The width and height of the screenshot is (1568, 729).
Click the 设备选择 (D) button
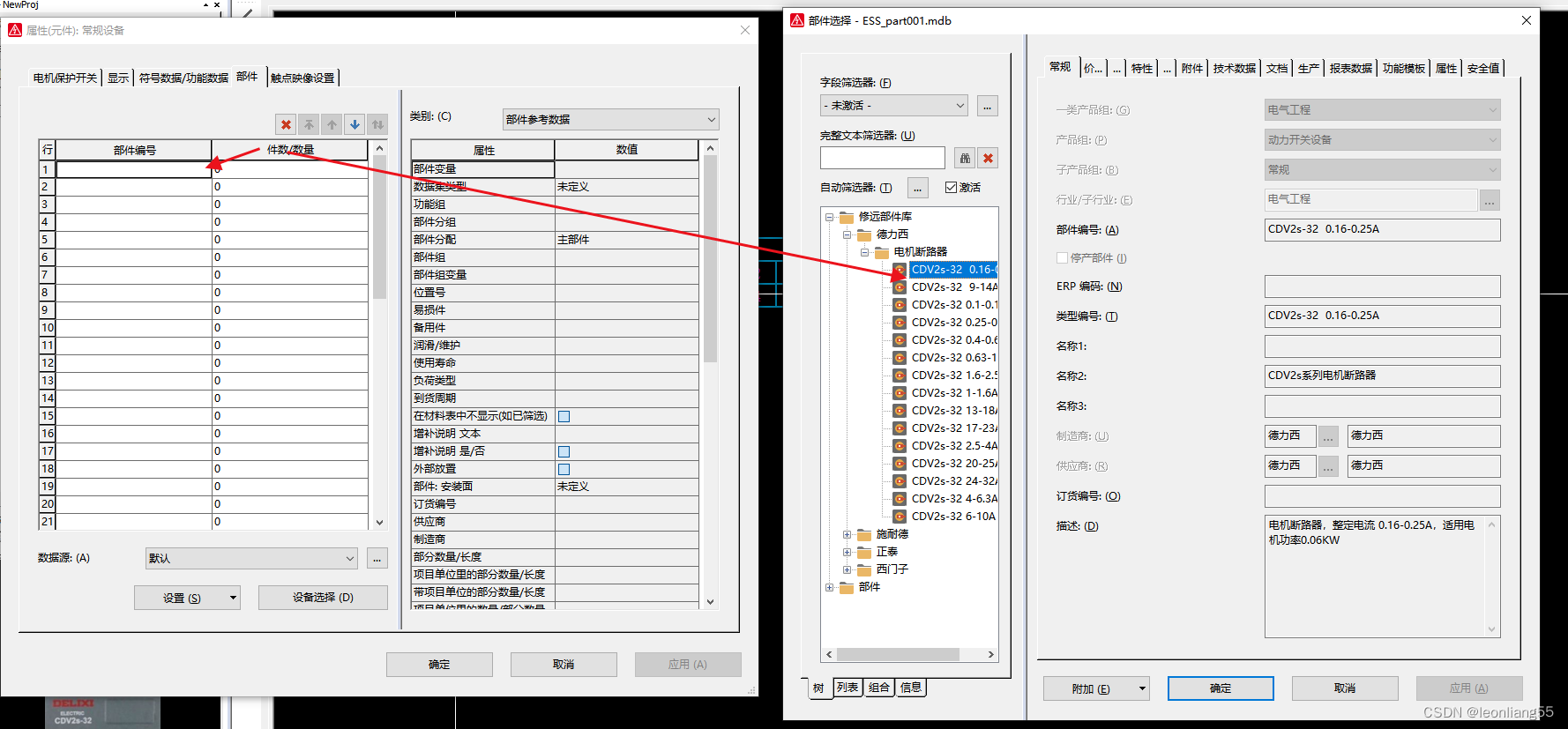click(323, 598)
